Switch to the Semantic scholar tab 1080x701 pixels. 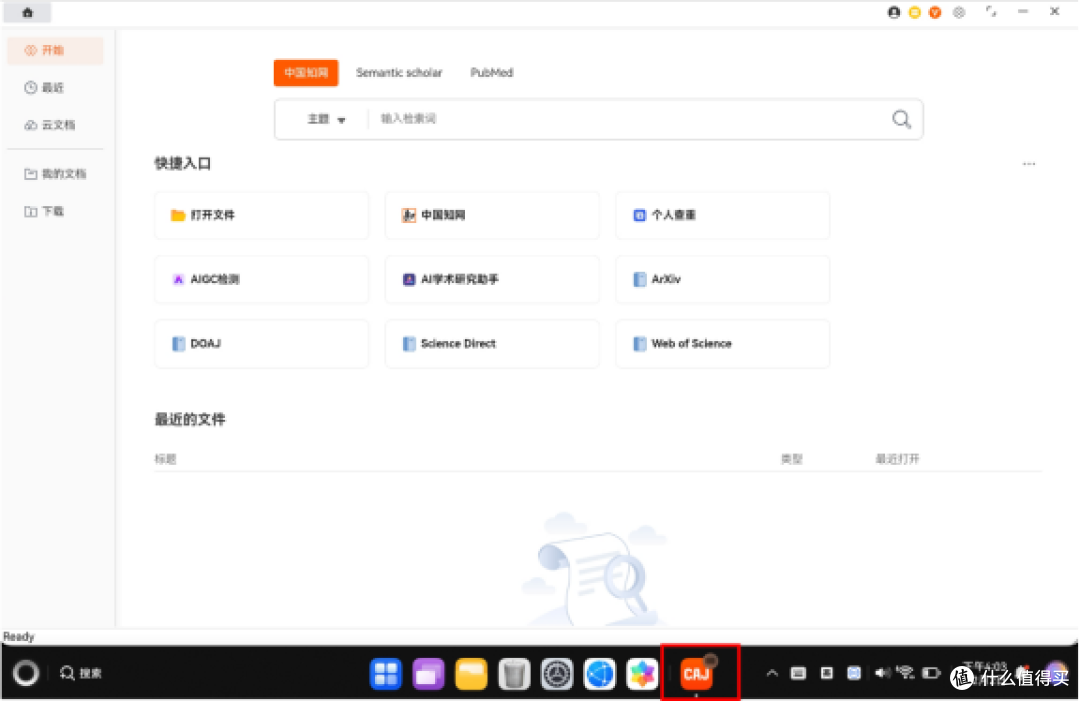pyautogui.click(x=399, y=72)
